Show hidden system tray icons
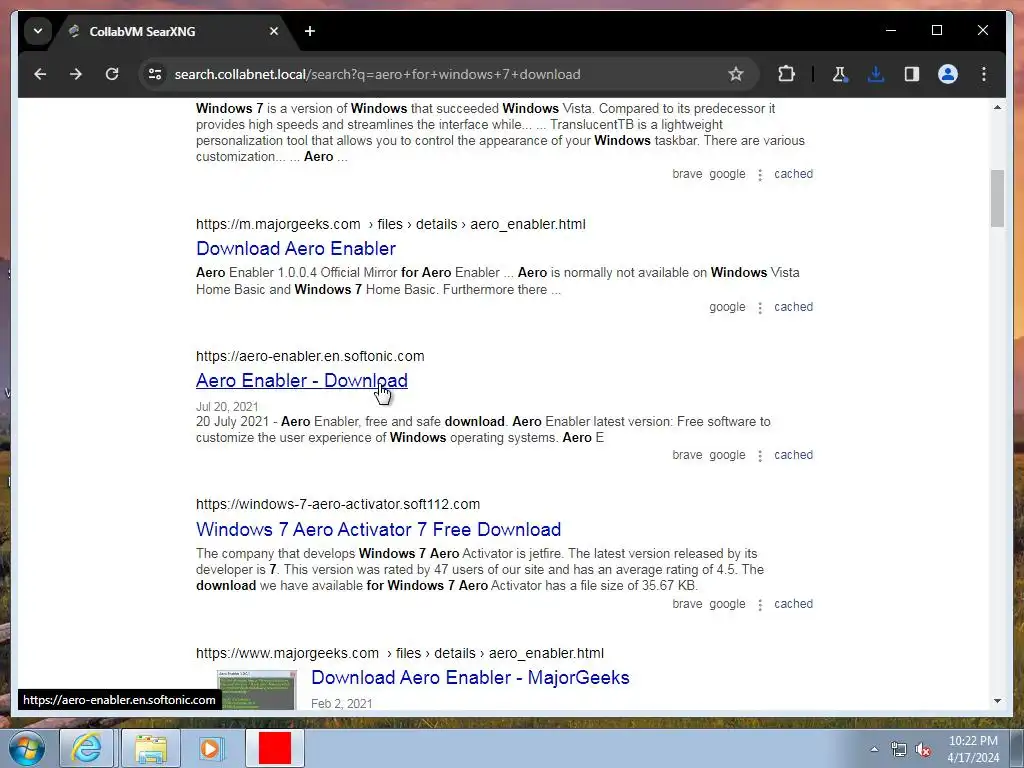1024x768 pixels. pyautogui.click(x=874, y=749)
